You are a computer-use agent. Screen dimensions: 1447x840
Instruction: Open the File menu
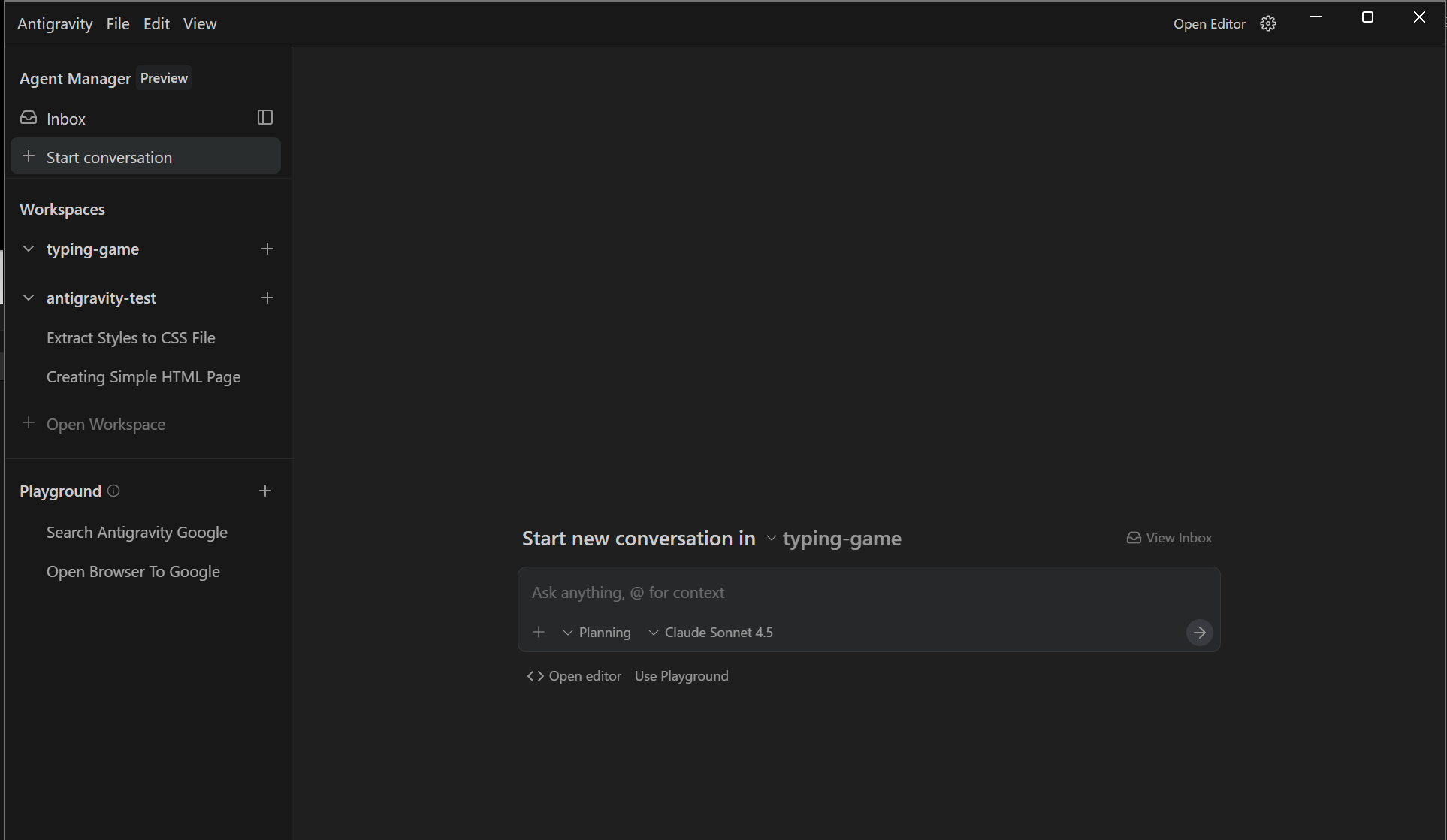point(118,24)
